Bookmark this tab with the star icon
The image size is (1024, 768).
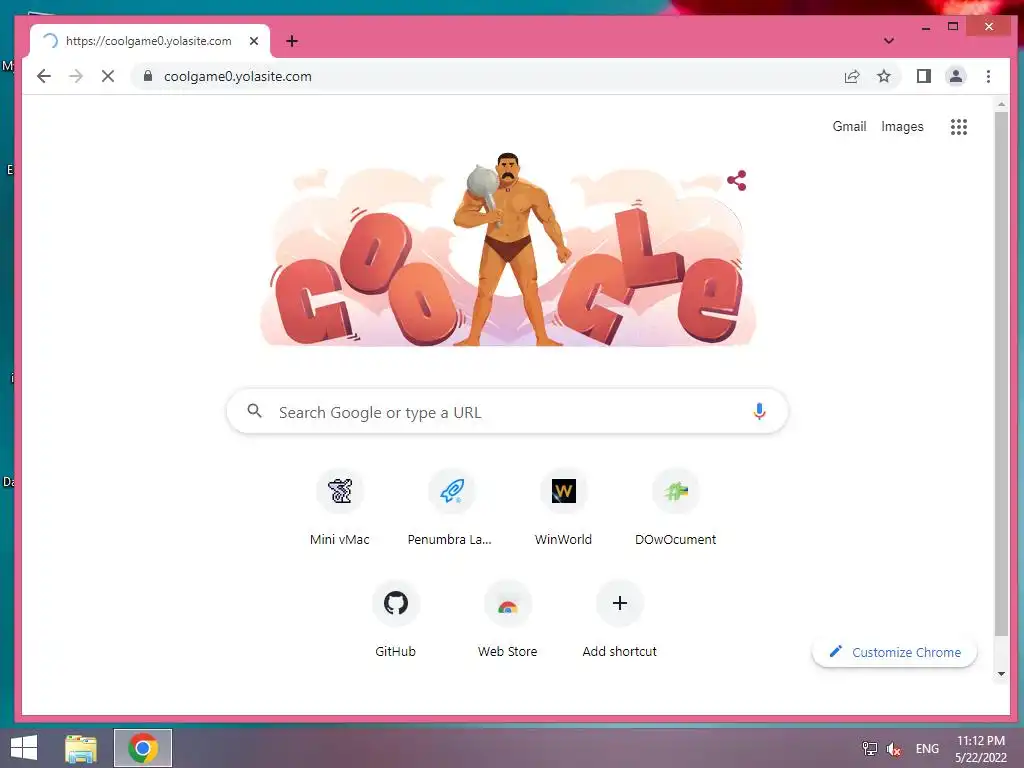coord(884,76)
